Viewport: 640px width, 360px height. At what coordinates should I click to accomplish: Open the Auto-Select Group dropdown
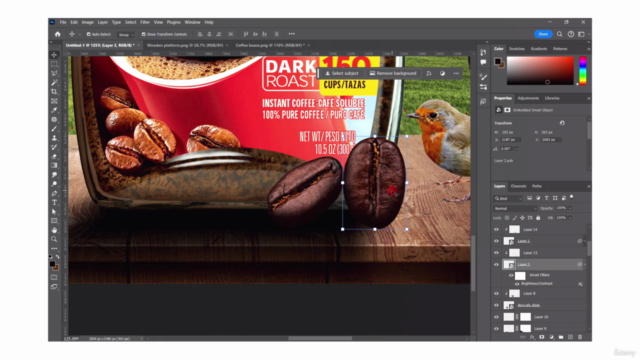pos(125,35)
